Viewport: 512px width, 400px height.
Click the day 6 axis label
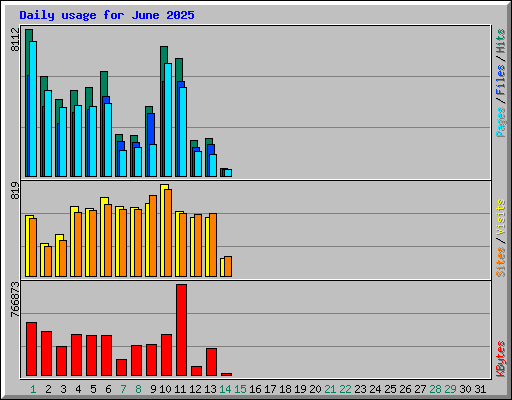coord(108,389)
